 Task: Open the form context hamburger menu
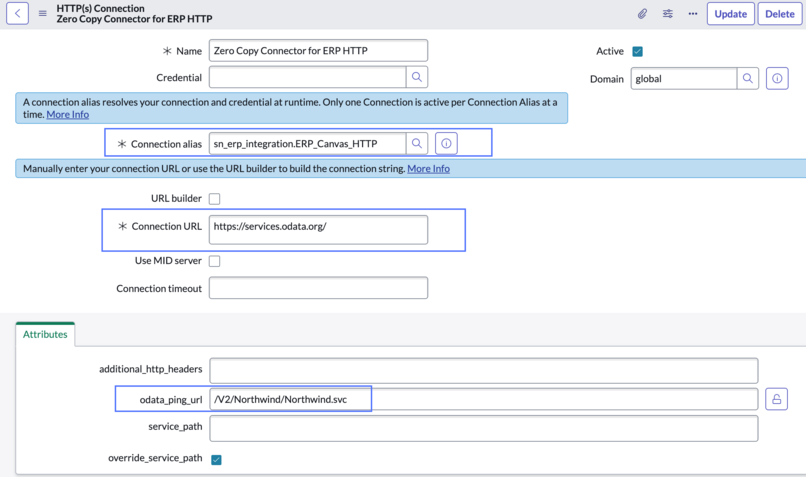point(43,13)
